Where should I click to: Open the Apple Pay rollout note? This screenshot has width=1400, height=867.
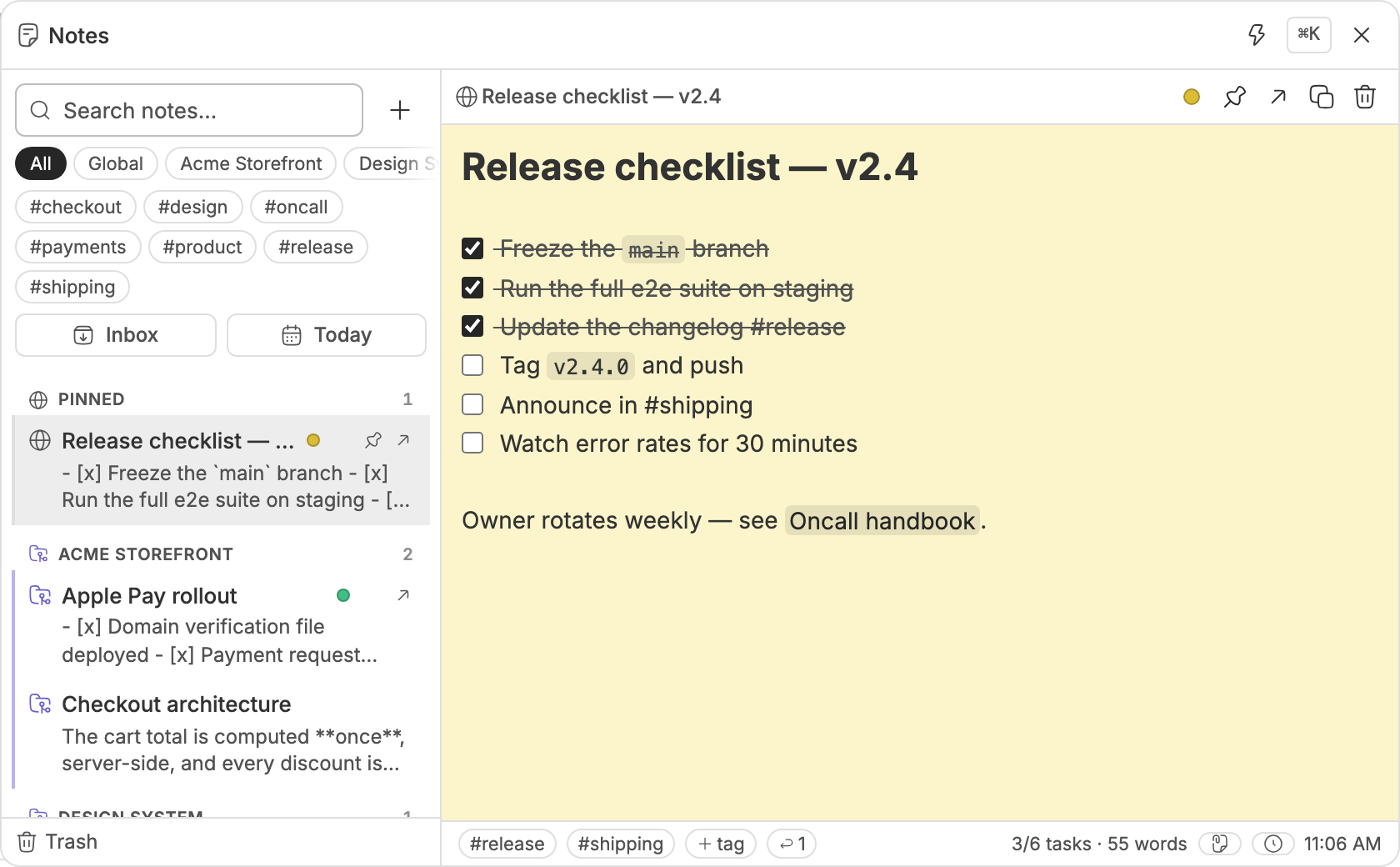(221, 624)
